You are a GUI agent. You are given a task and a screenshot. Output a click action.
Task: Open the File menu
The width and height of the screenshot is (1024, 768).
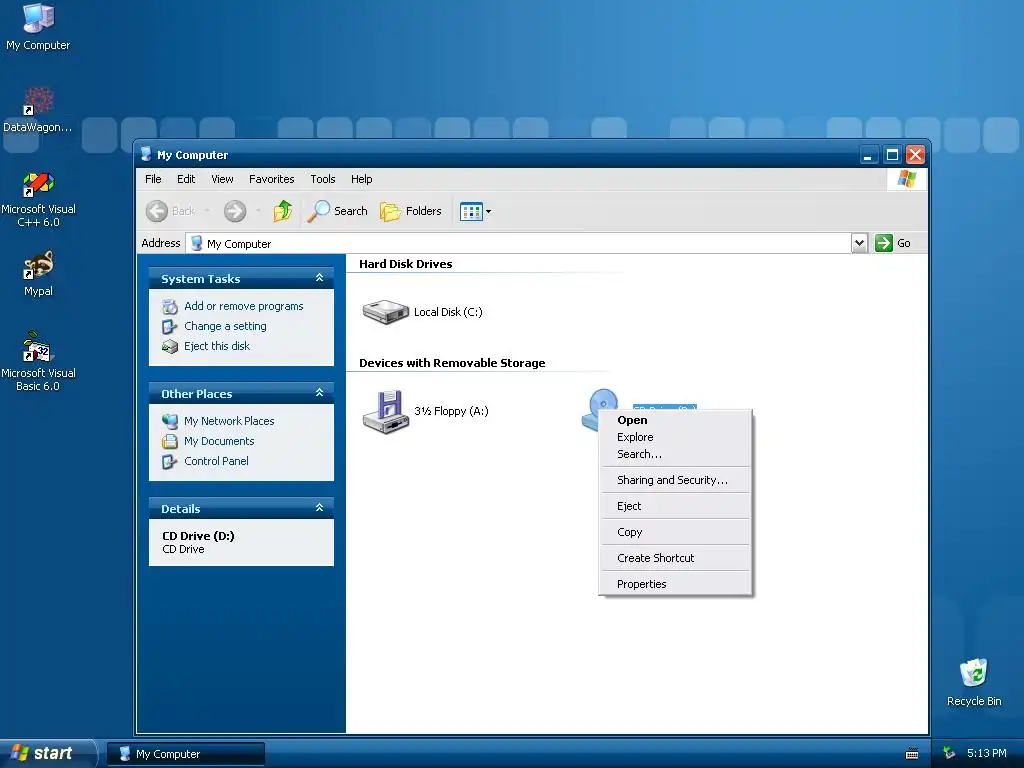[x=153, y=179]
